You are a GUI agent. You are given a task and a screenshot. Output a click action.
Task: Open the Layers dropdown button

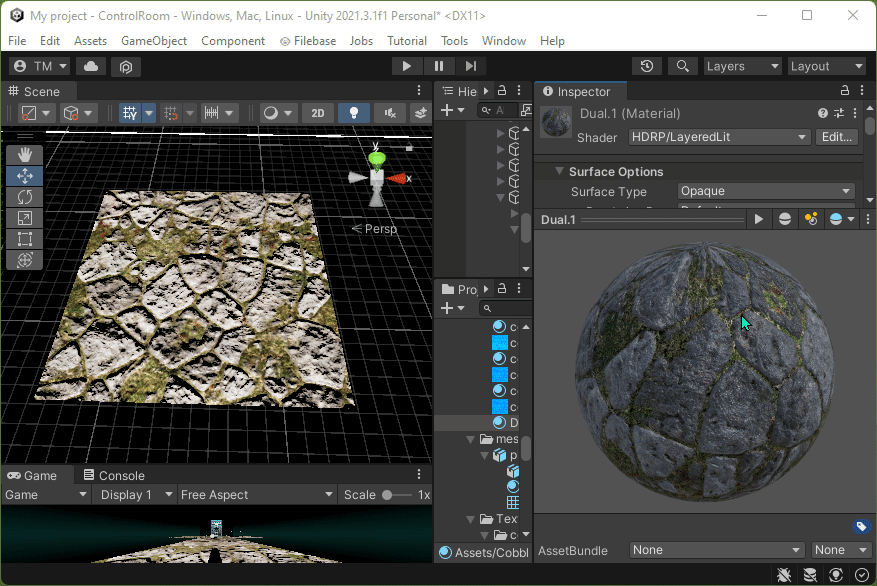[x=741, y=66]
